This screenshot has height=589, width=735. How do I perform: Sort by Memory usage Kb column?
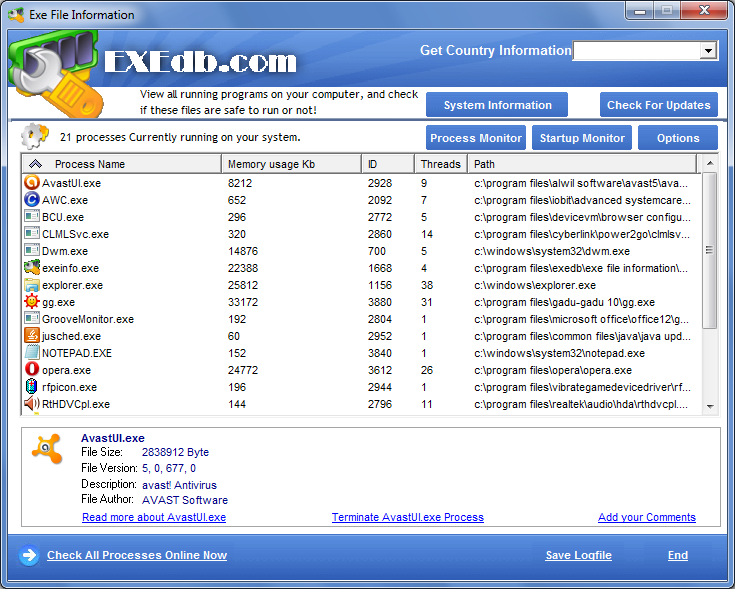coord(291,164)
